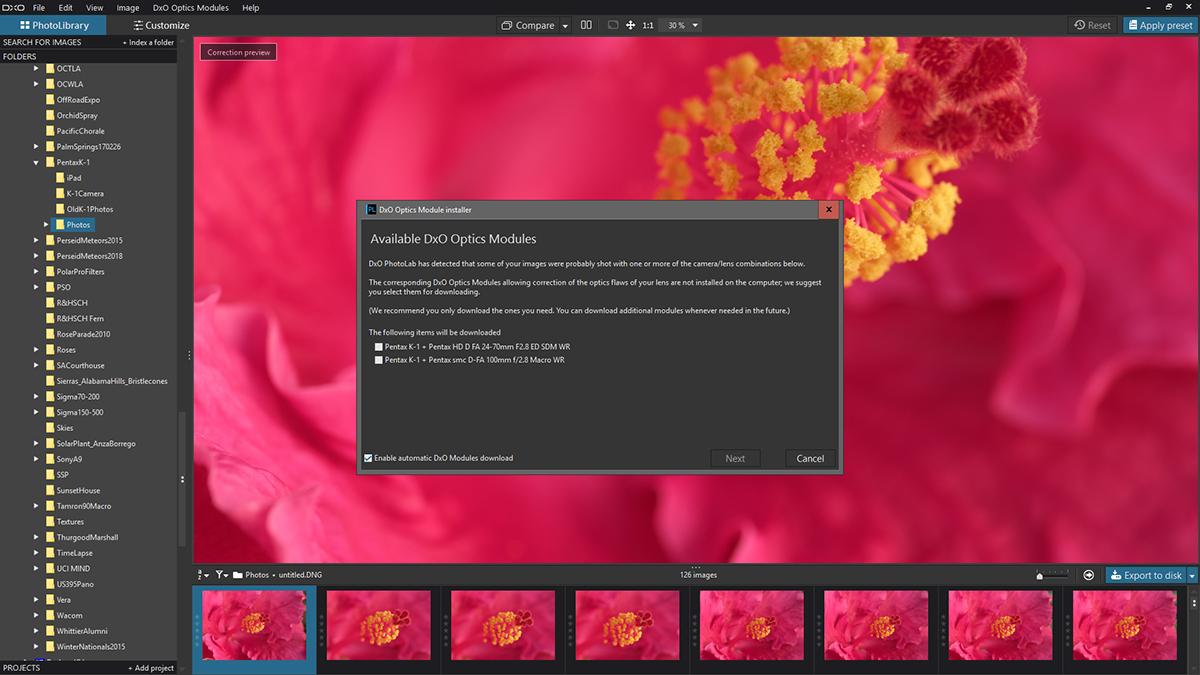Open the image filter funnel icon
This screenshot has width=1200, height=675.
tap(221, 575)
